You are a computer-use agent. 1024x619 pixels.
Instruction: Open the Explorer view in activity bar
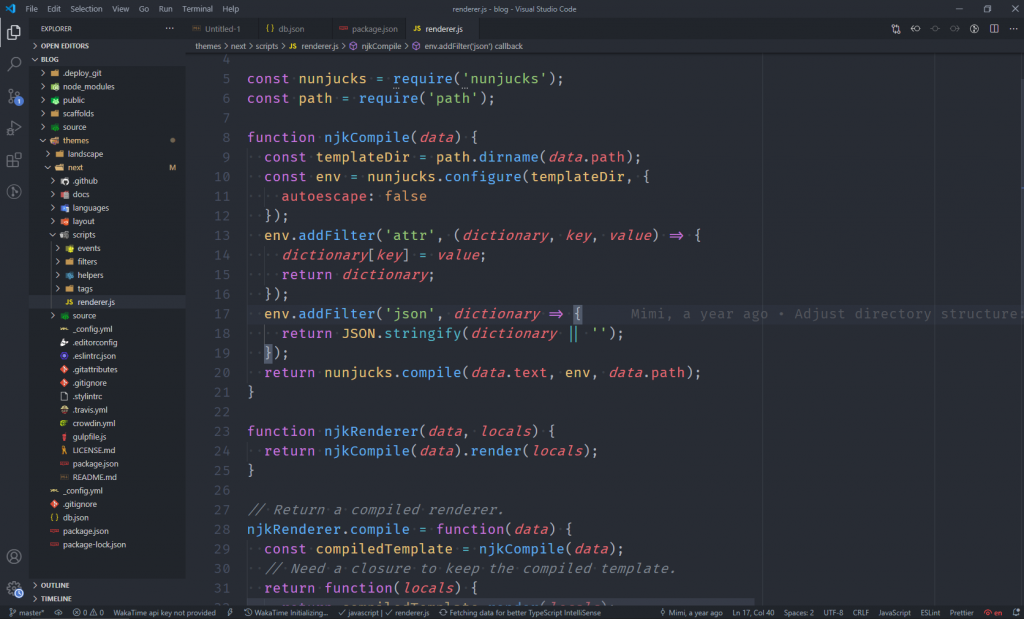(x=14, y=32)
